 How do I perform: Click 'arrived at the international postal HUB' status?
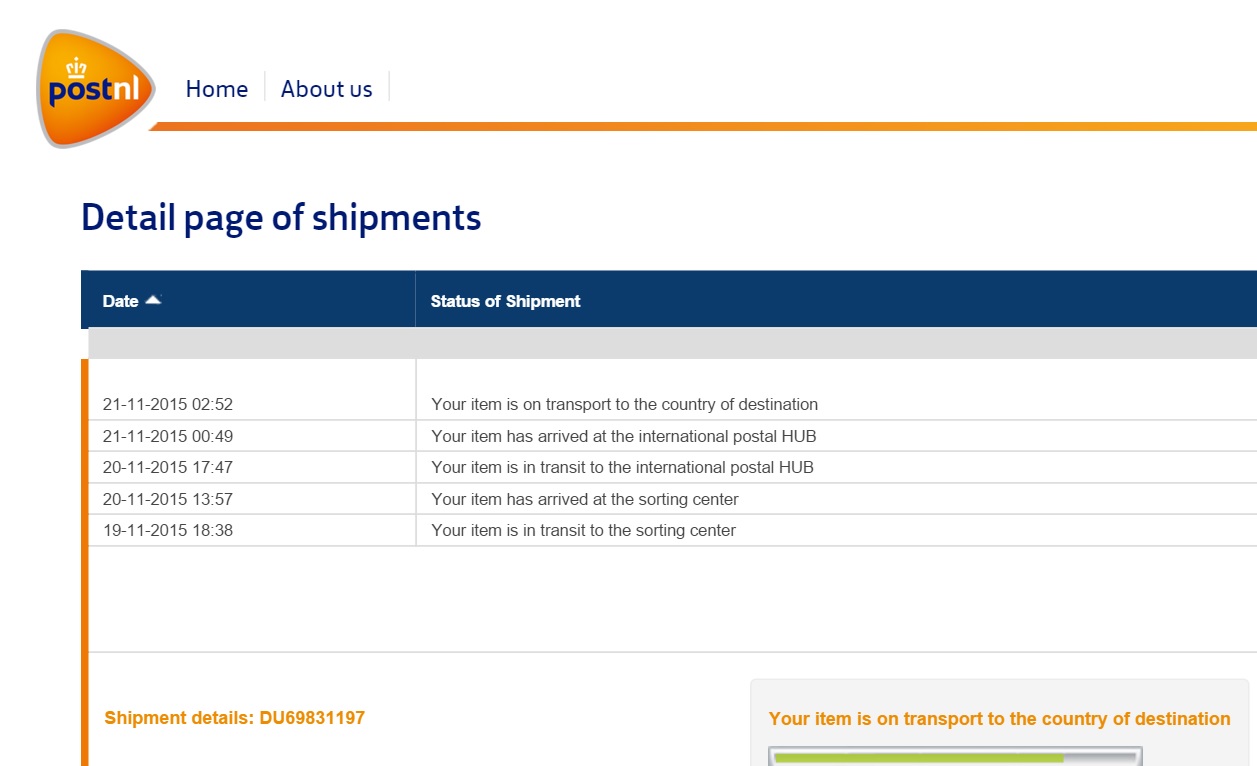click(623, 436)
